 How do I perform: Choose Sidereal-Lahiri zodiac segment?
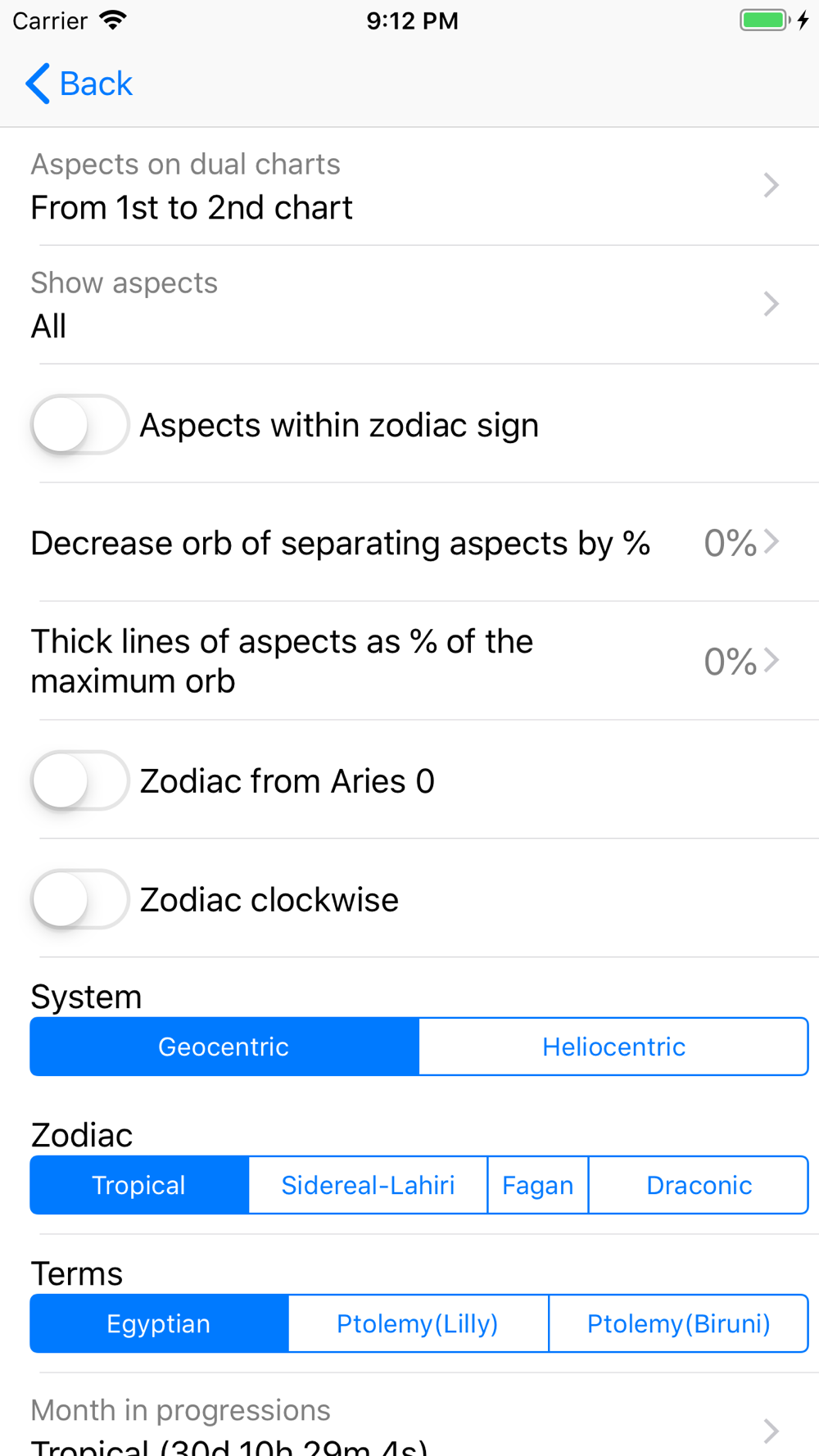pos(368,1185)
